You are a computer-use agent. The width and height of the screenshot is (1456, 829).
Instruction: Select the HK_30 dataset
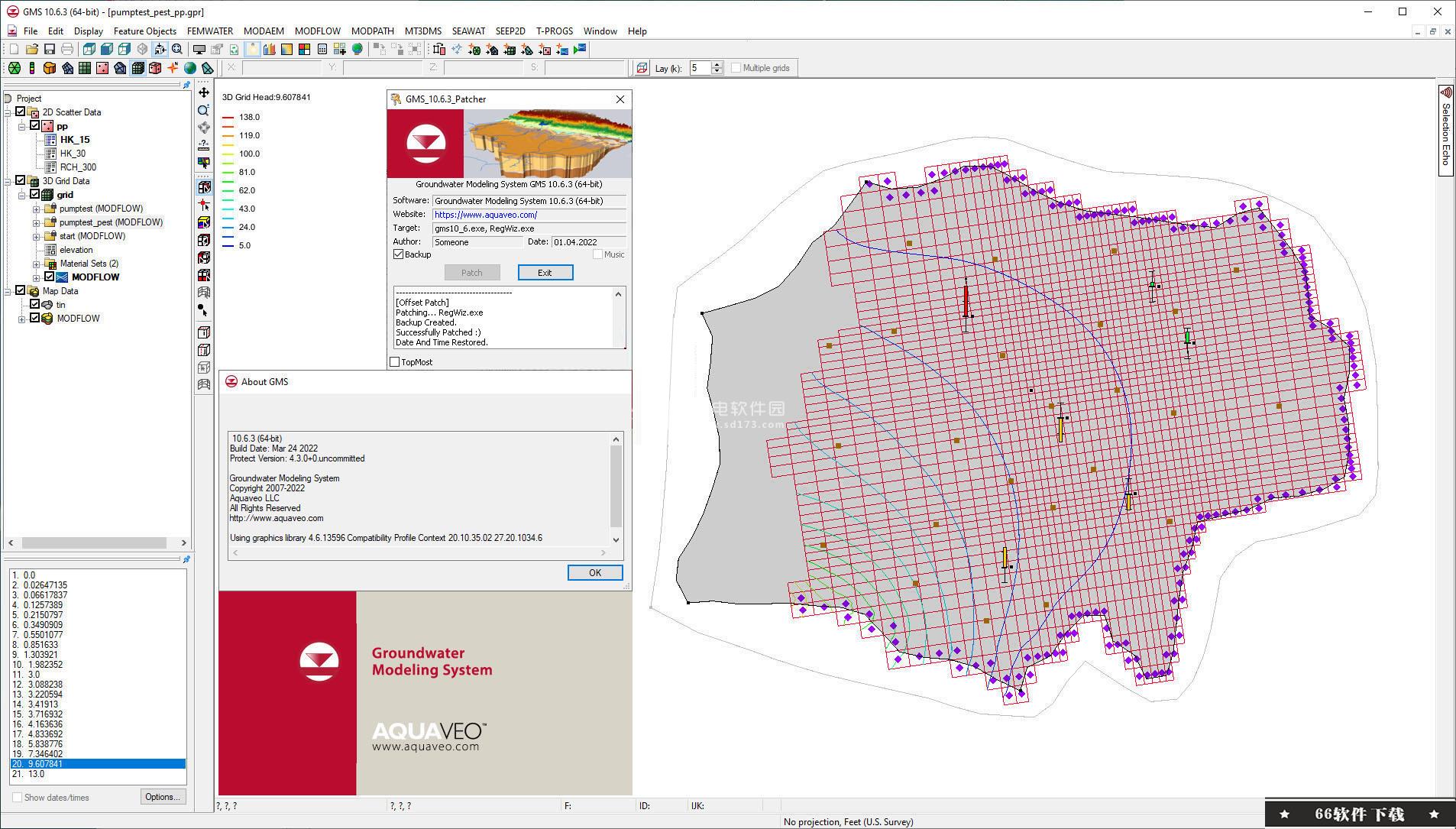73,154
